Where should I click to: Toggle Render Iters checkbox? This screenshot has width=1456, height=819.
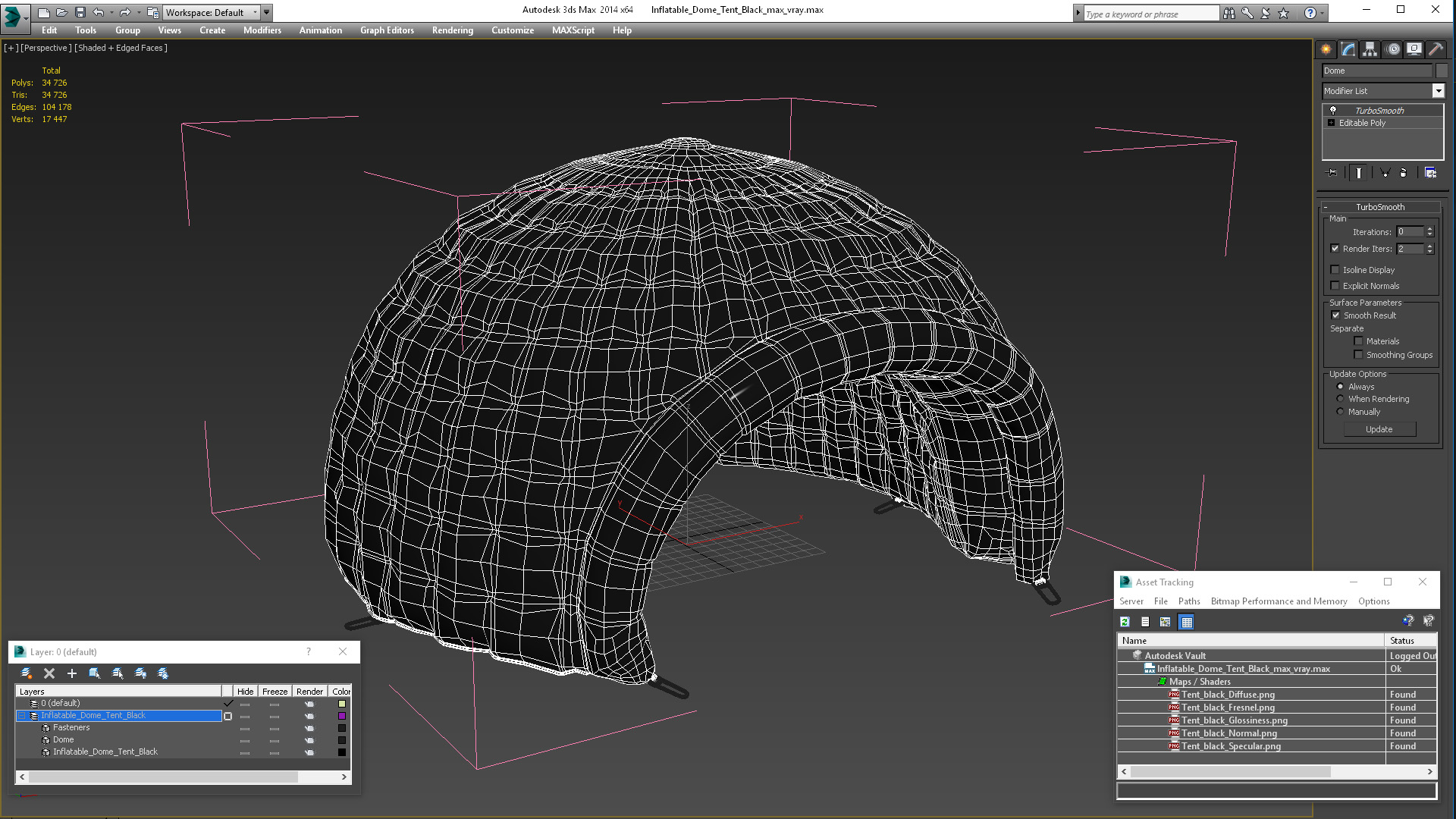coord(1335,249)
